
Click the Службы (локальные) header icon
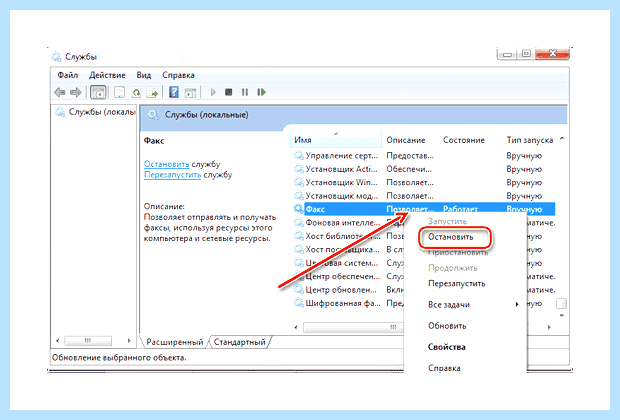click(153, 115)
